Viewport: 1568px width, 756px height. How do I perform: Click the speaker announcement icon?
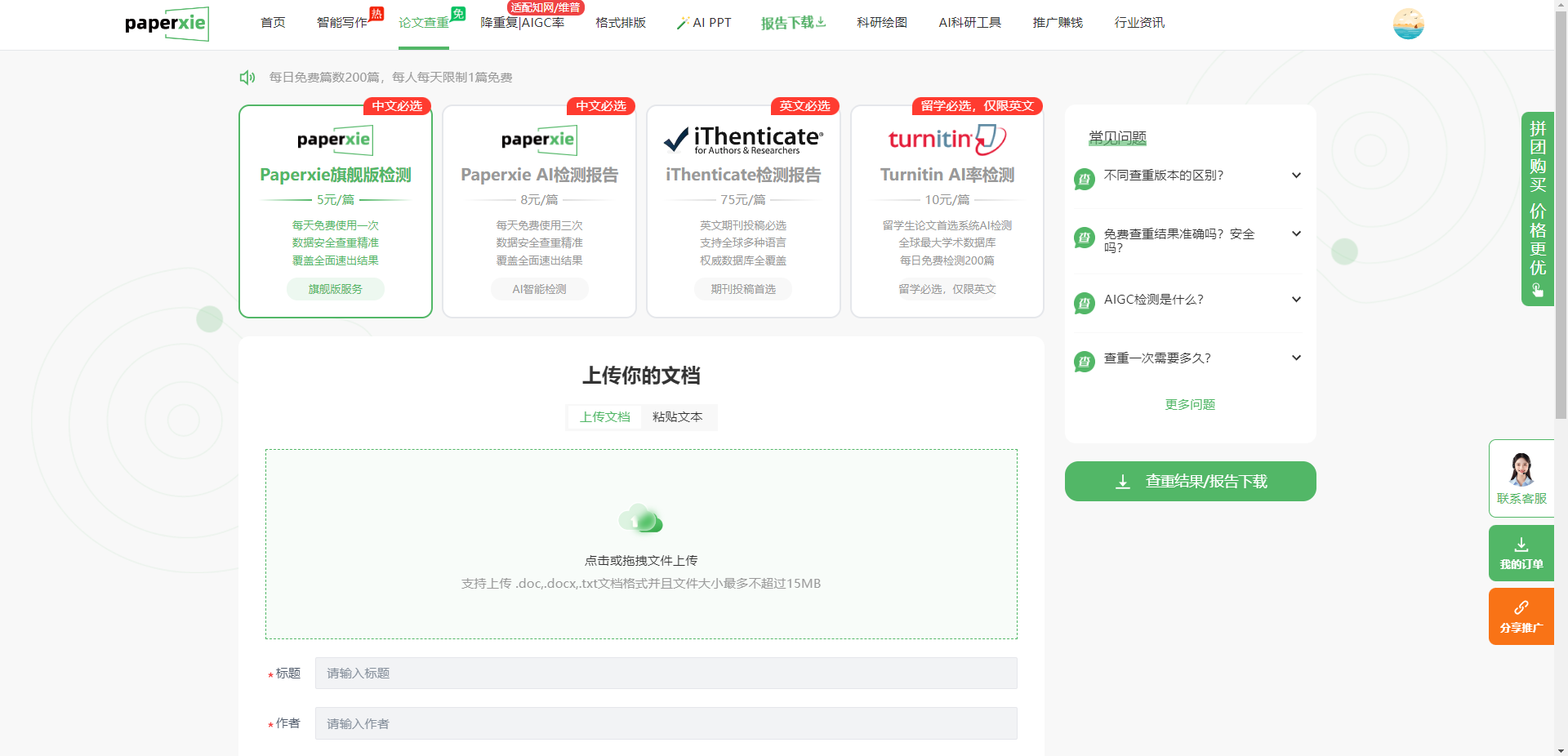click(x=247, y=78)
